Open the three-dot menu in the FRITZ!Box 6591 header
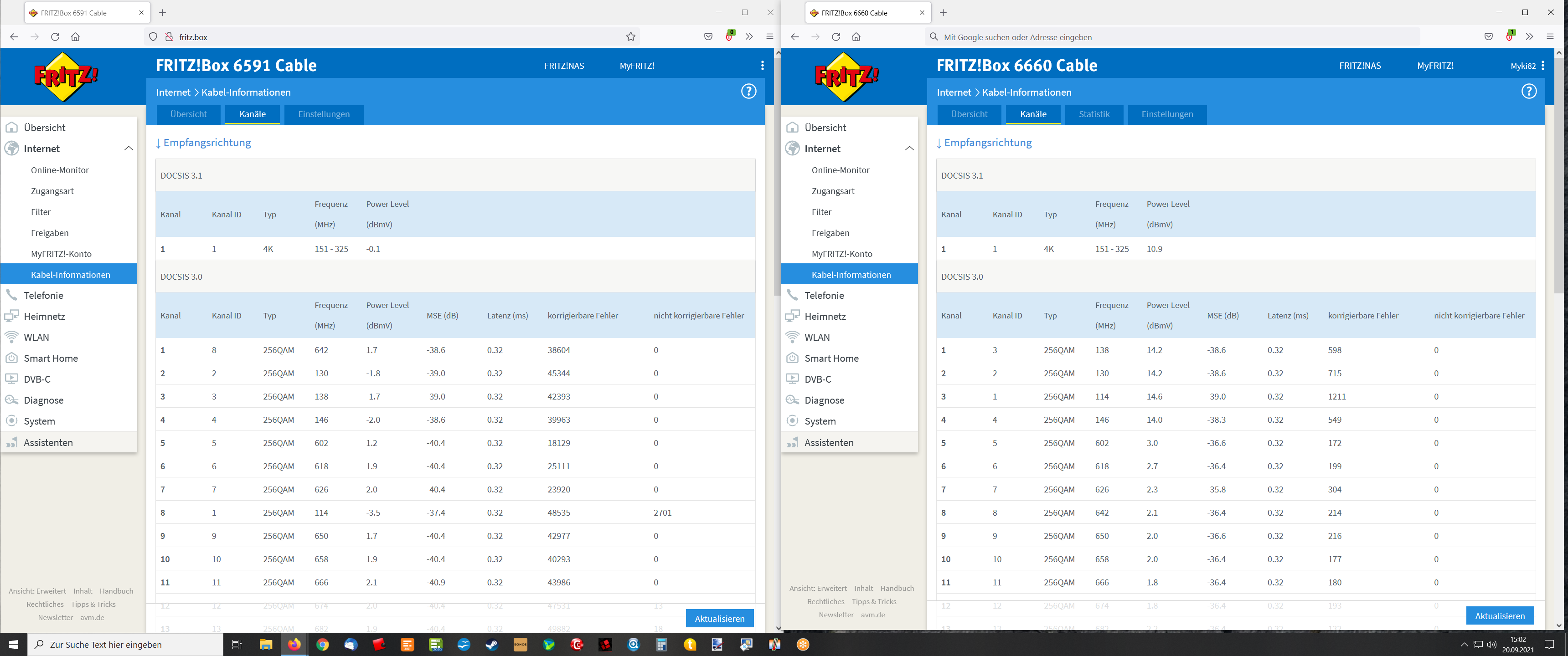Screen dimensions: 1568x656 pyautogui.click(x=762, y=66)
